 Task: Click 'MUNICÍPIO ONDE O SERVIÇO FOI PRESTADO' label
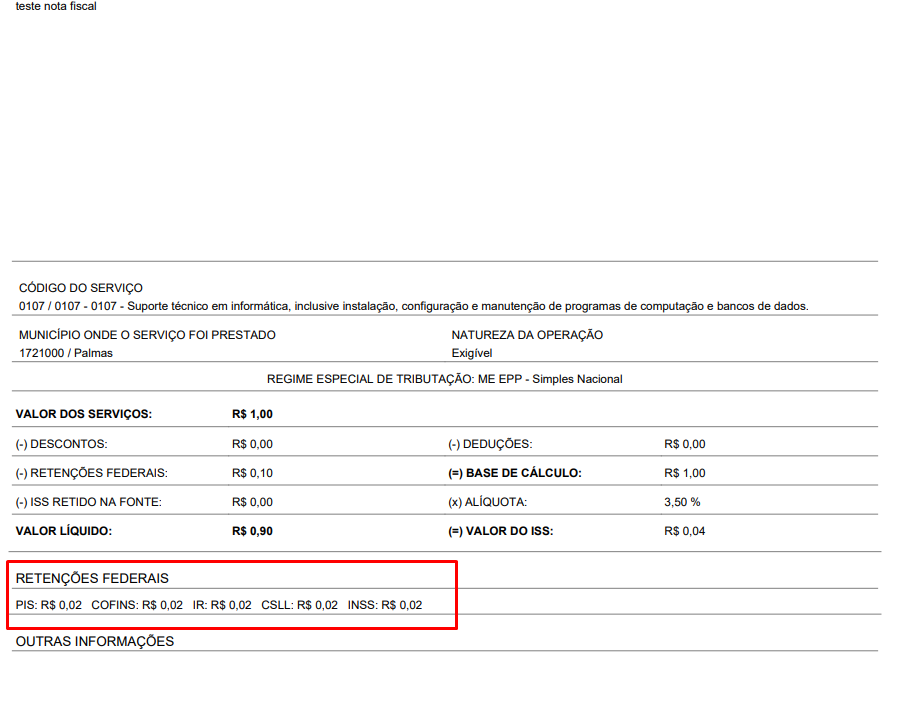pos(147,335)
